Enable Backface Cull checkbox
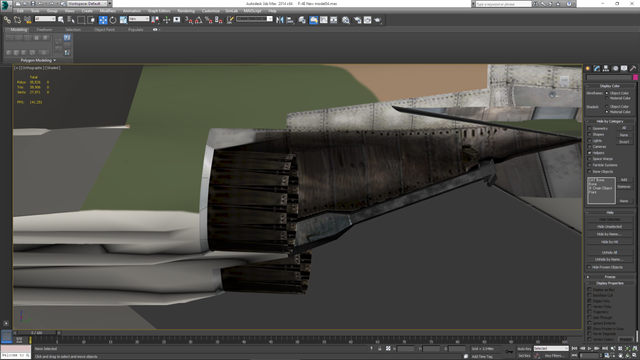Screen dimensions: 640x360 pyautogui.click(x=589, y=295)
